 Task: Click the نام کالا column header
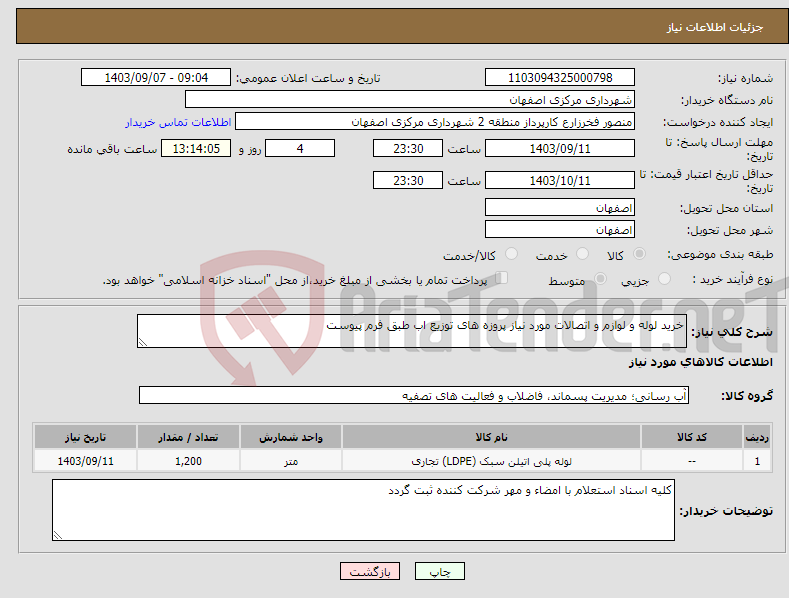(x=491, y=437)
